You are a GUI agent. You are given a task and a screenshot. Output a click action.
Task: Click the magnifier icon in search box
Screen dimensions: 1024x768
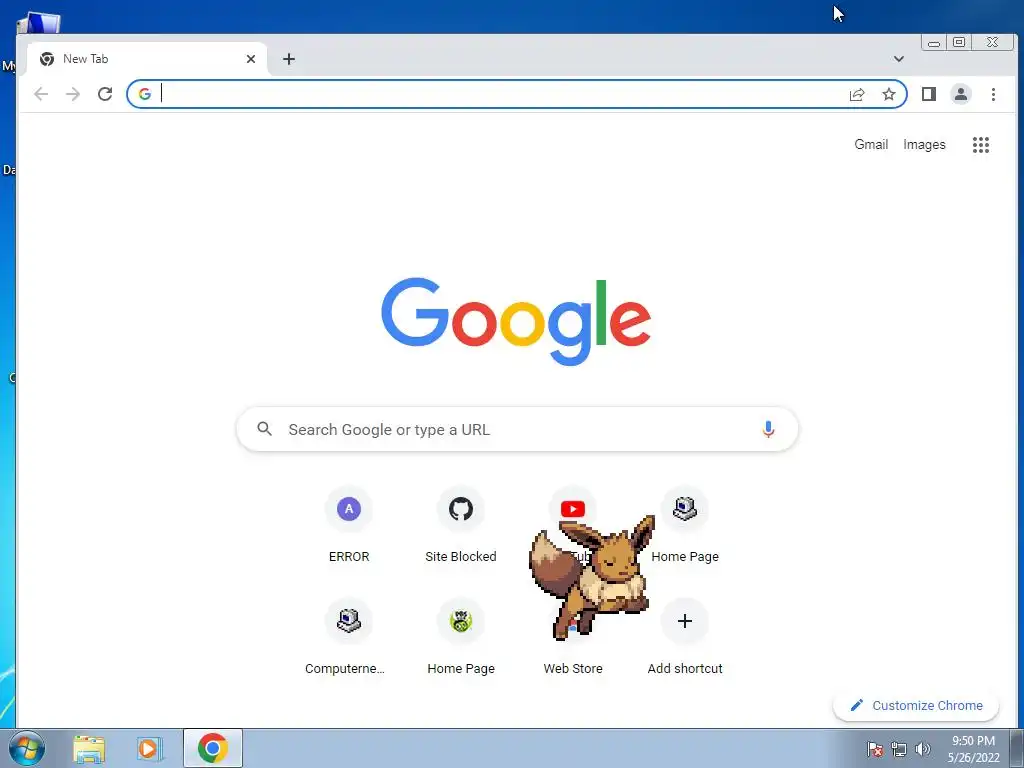[264, 429]
